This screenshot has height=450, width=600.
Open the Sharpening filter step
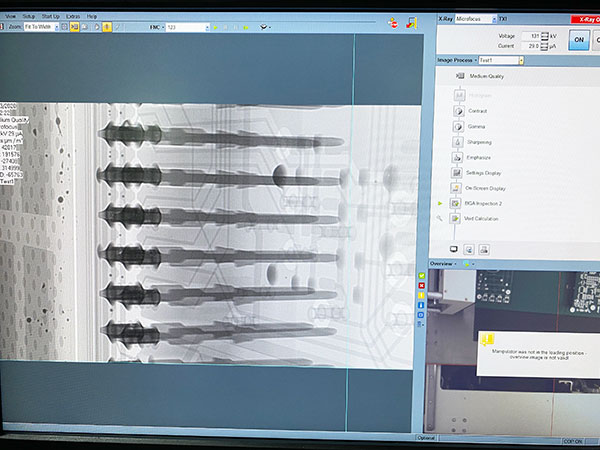click(x=481, y=142)
